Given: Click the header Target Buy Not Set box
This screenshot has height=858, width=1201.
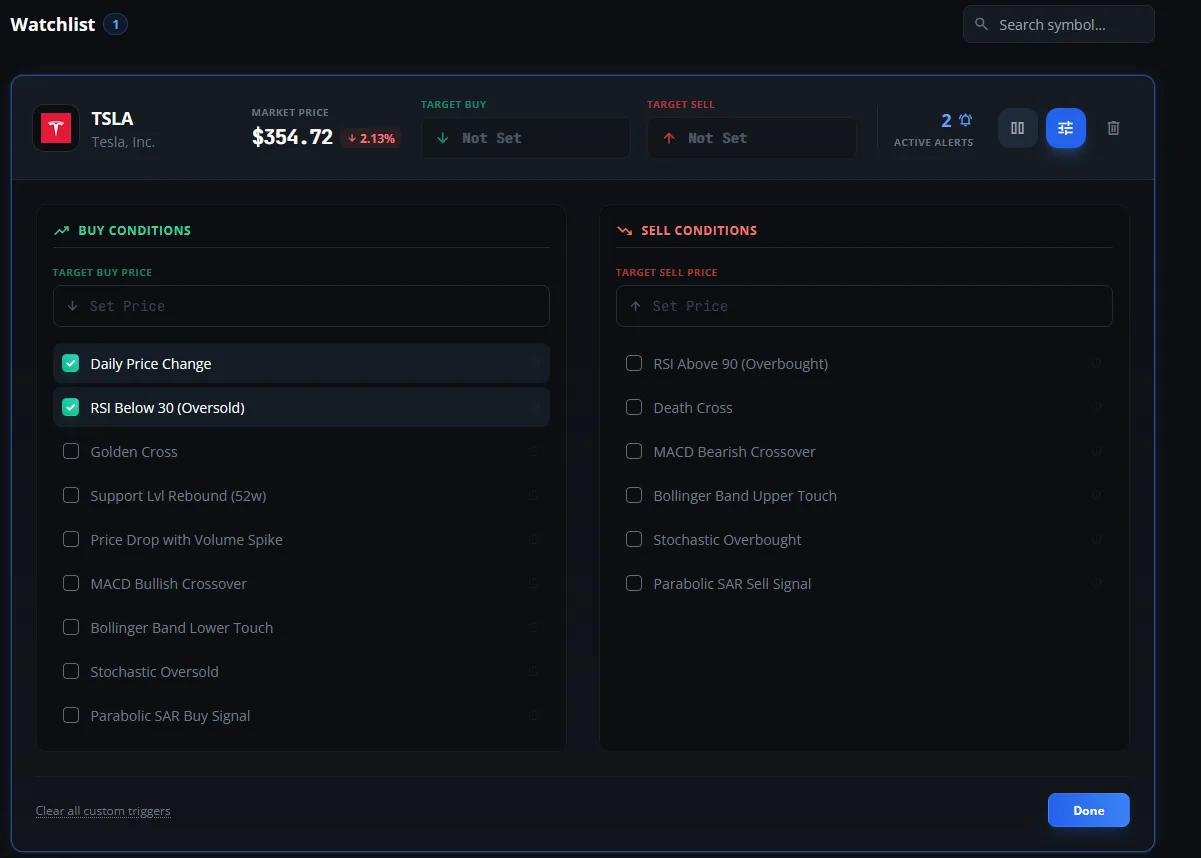Looking at the screenshot, I should click(526, 138).
